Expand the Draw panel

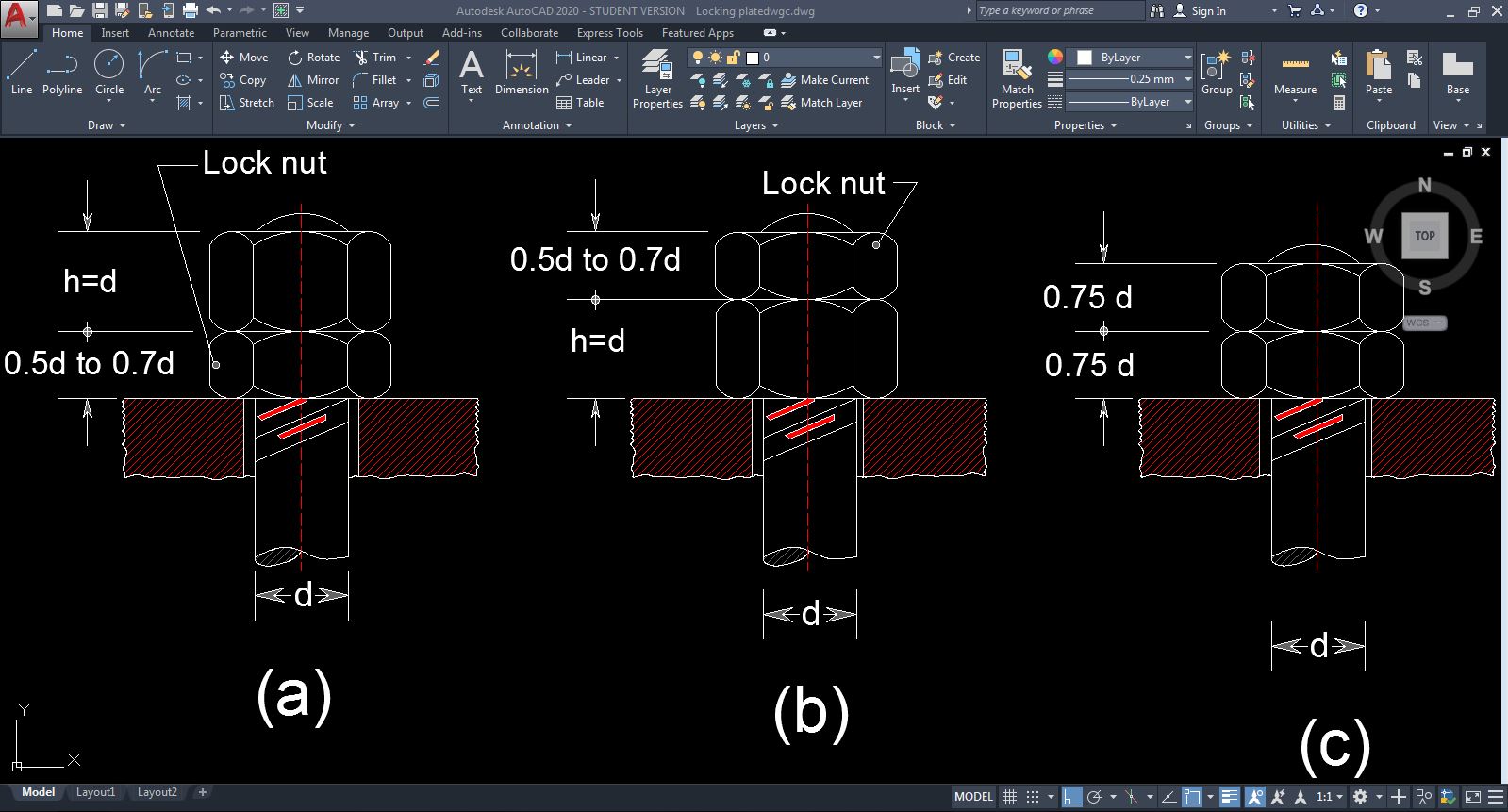click(x=106, y=125)
